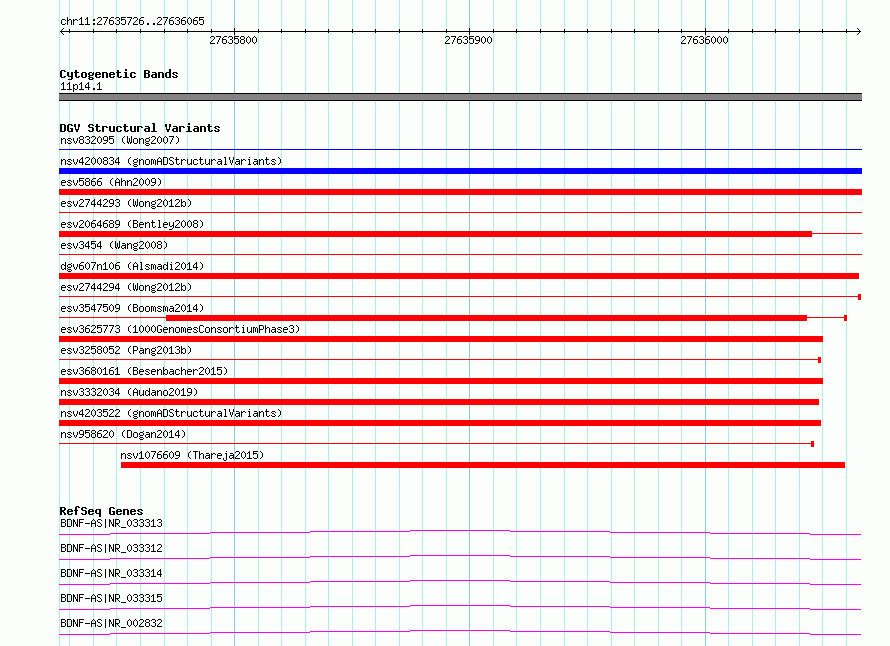The width and height of the screenshot is (890, 646).
Task: Select variant nsv4200834 (gnomADStructuralVariants)
Action: (x=171, y=161)
